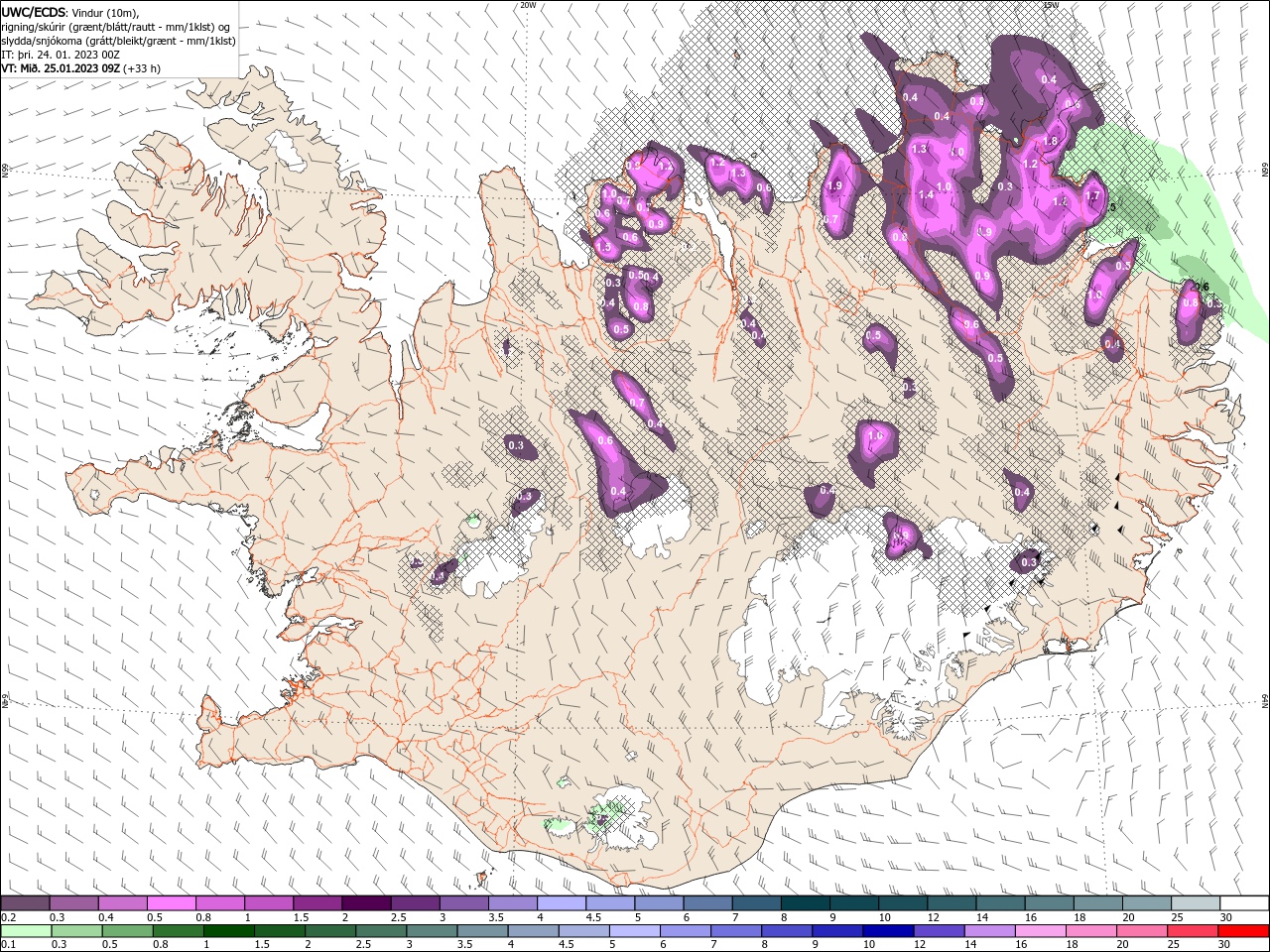Click 'VT: Mið. 25.01.2023 09Z' valid-time text
1270x952 pixels.
(x=62, y=68)
